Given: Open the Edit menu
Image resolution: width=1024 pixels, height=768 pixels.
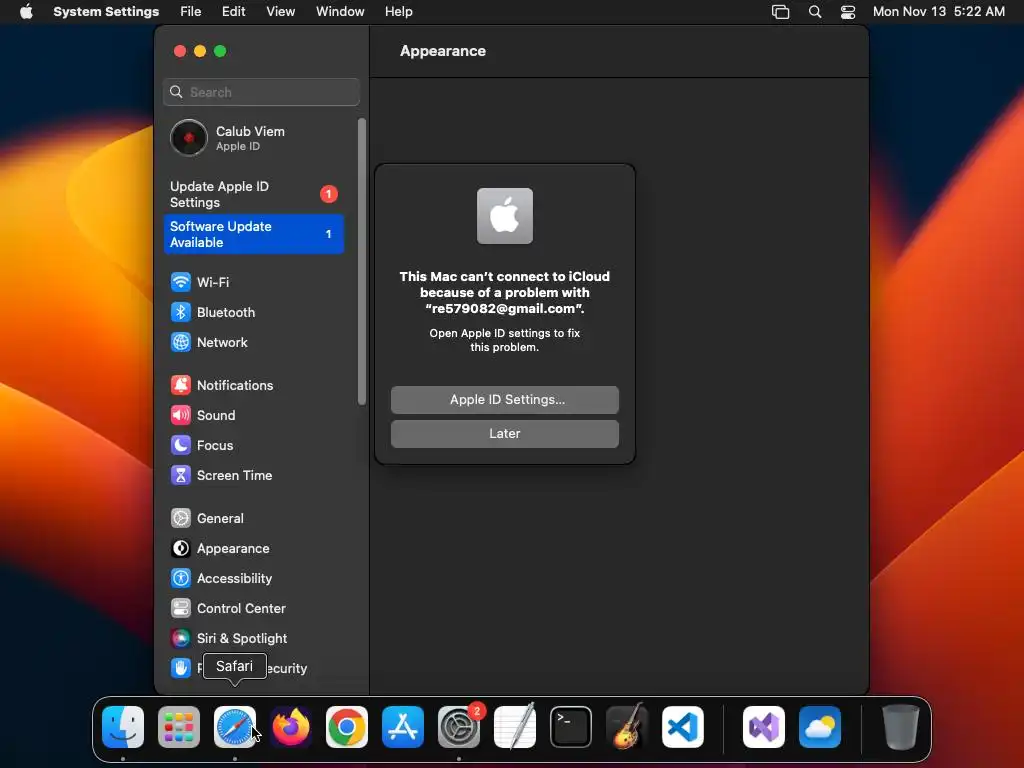Looking at the screenshot, I should click(233, 12).
